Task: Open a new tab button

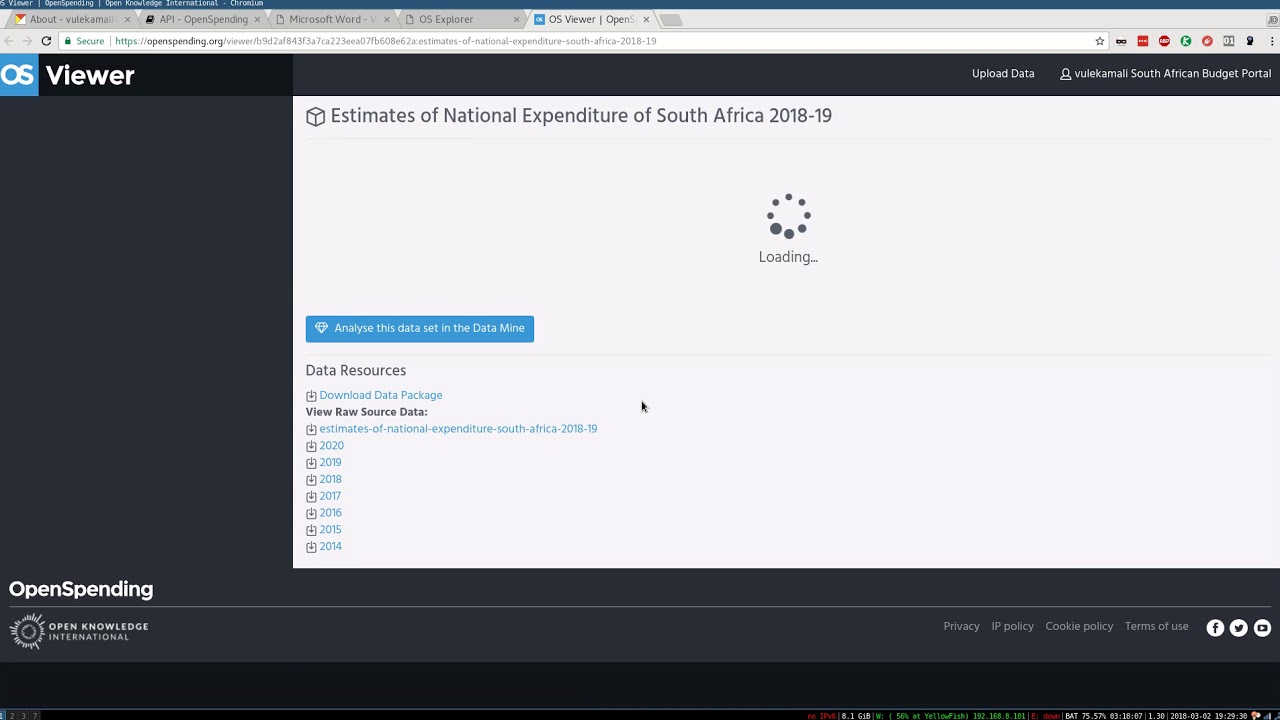Action: click(x=672, y=20)
